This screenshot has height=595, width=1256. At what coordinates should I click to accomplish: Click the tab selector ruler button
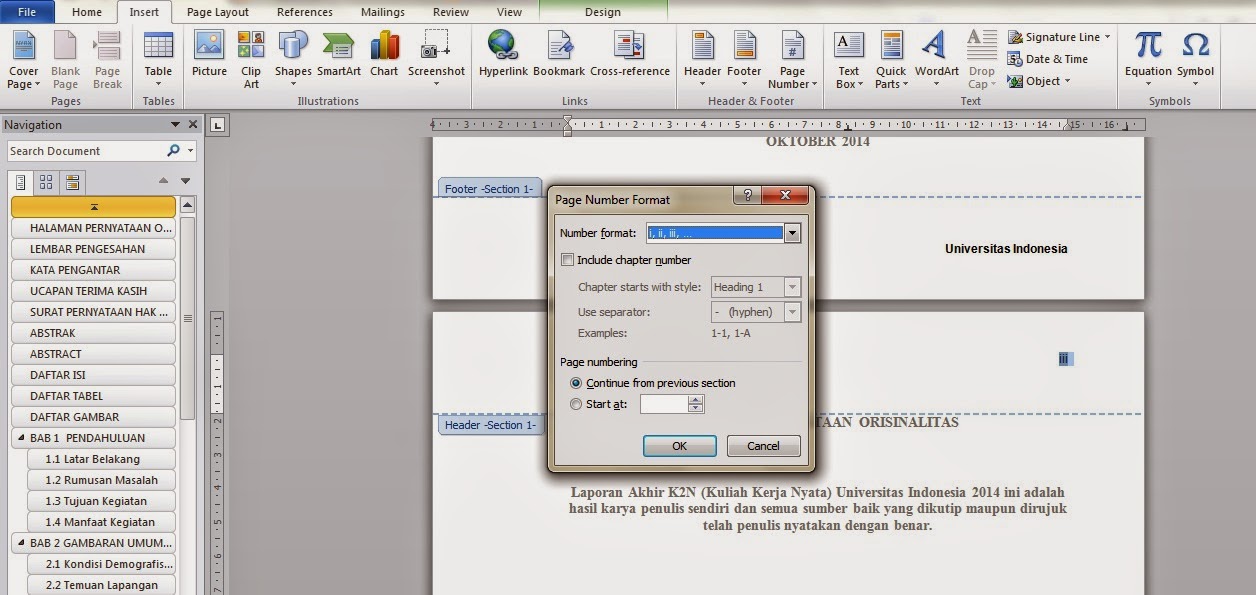pyautogui.click(x=219, y=125)
